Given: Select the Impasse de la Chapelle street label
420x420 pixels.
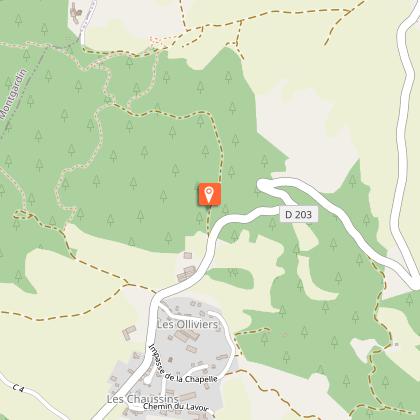Looking at the screenshot, I should (180, 367).
